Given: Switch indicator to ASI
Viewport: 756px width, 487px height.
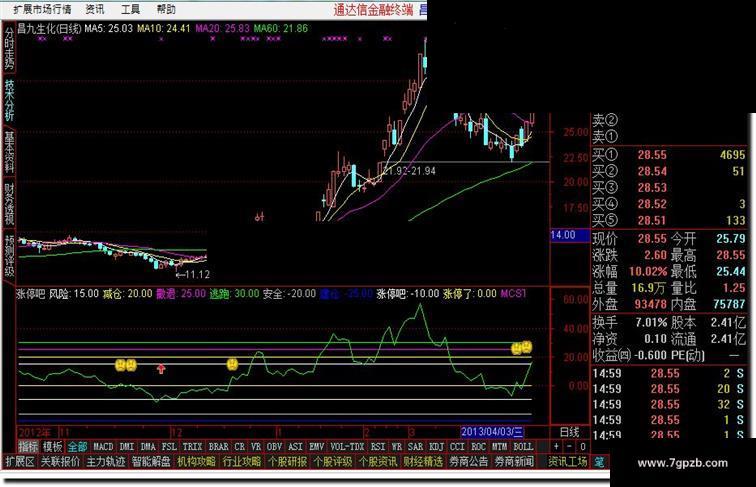Looking at the screenshot, I should tap(295, 446).
